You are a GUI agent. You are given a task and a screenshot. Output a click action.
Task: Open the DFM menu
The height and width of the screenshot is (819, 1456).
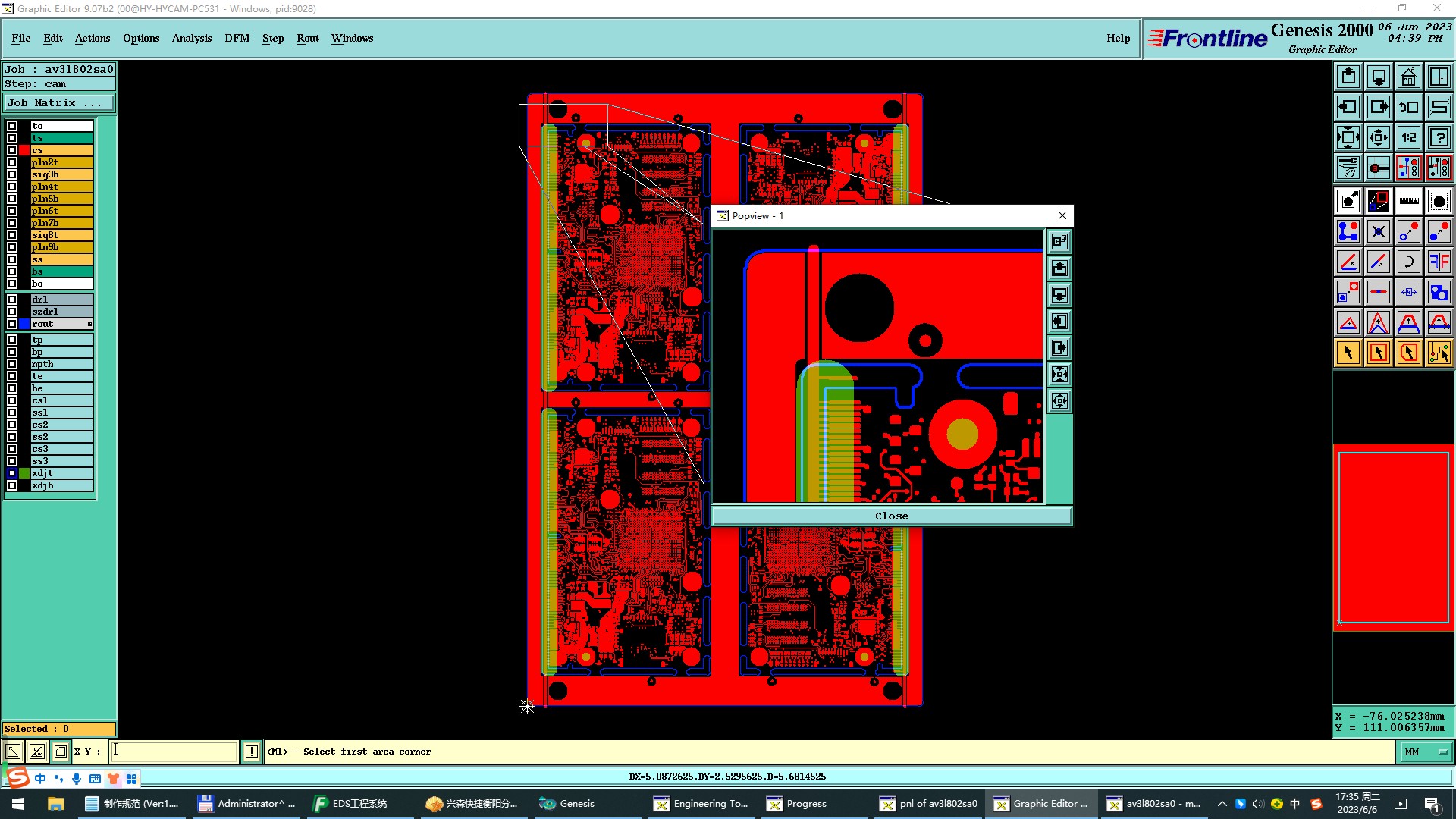click(x=237, y=38)
